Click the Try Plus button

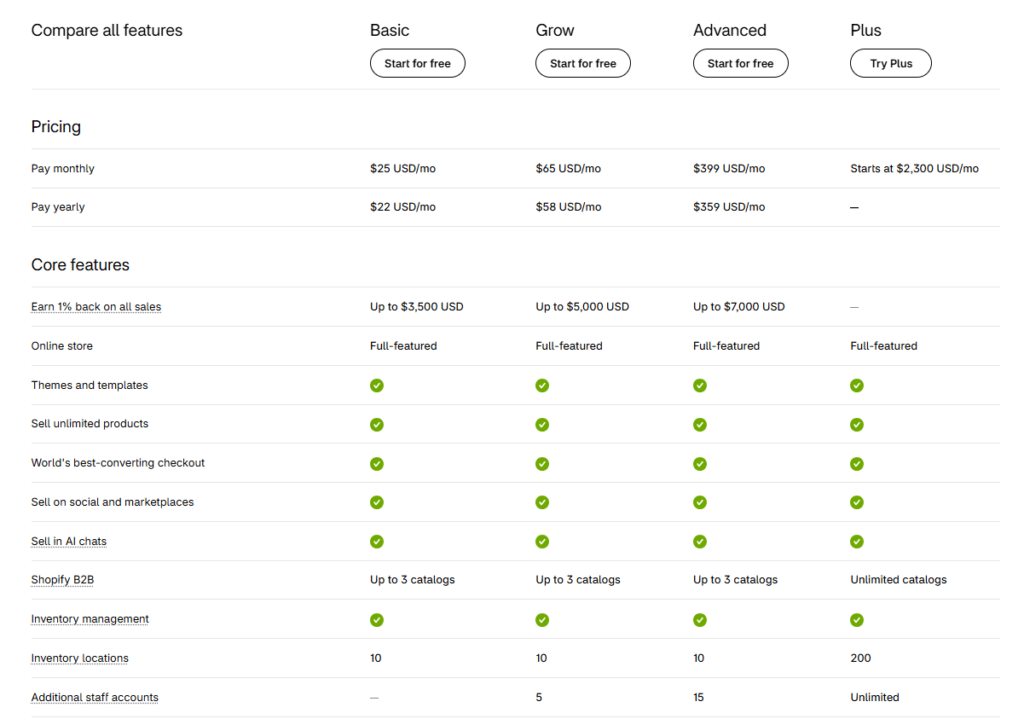pos(891,63)
